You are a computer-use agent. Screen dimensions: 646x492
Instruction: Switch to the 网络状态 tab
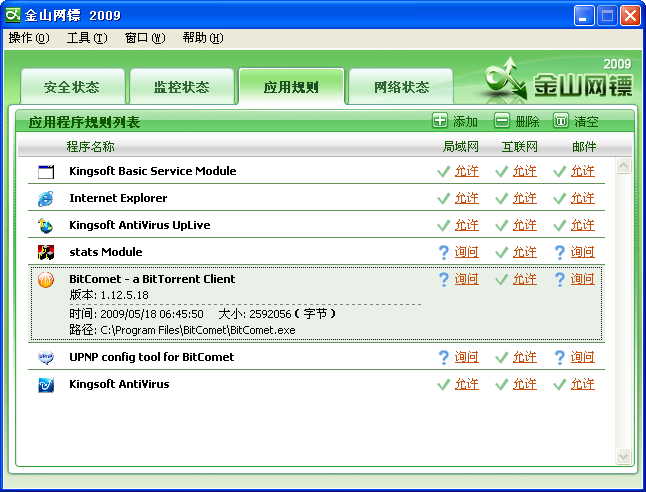coord(401,87)
